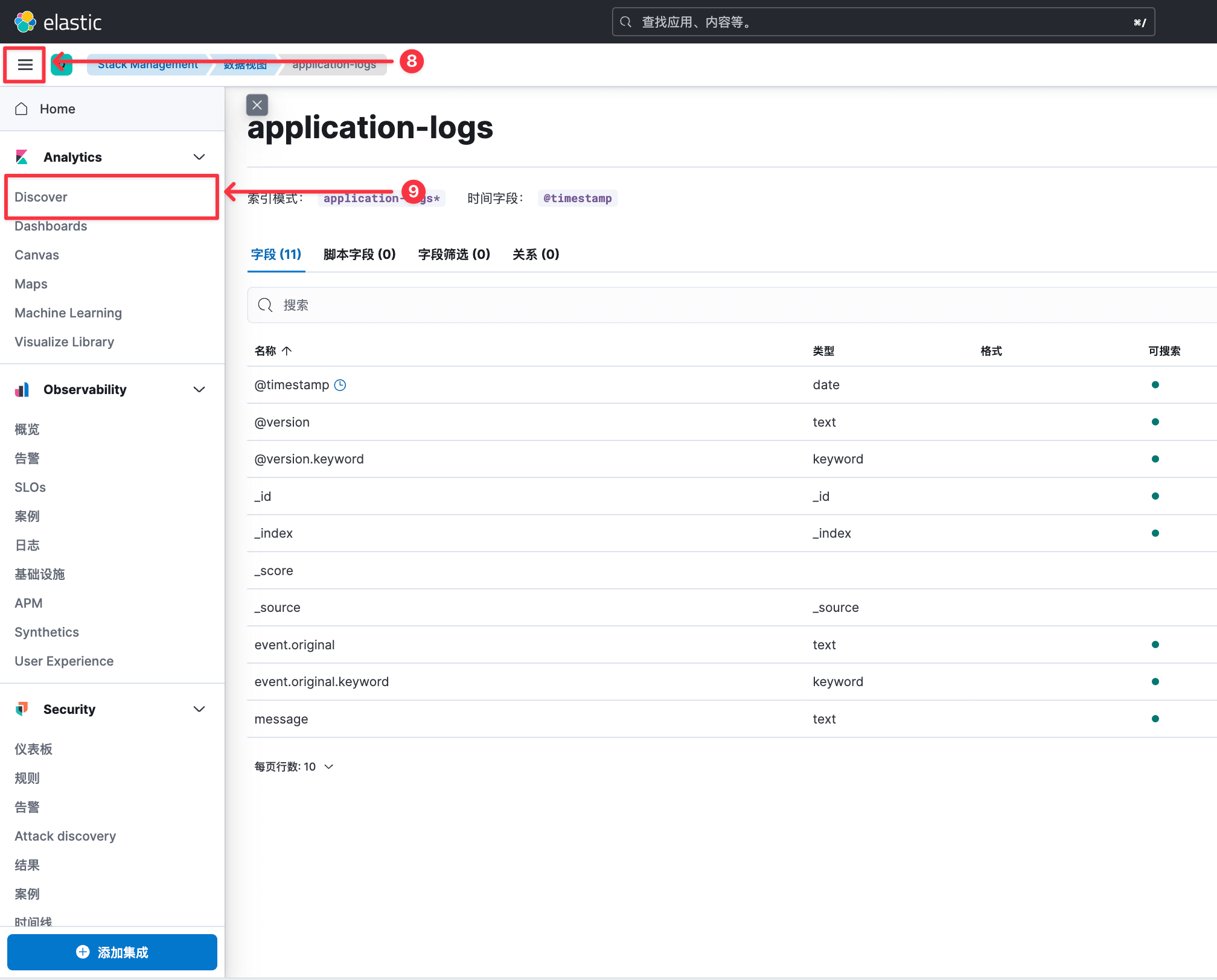
Task: Open SLOs under Observability
Action: tap(30, 487)
